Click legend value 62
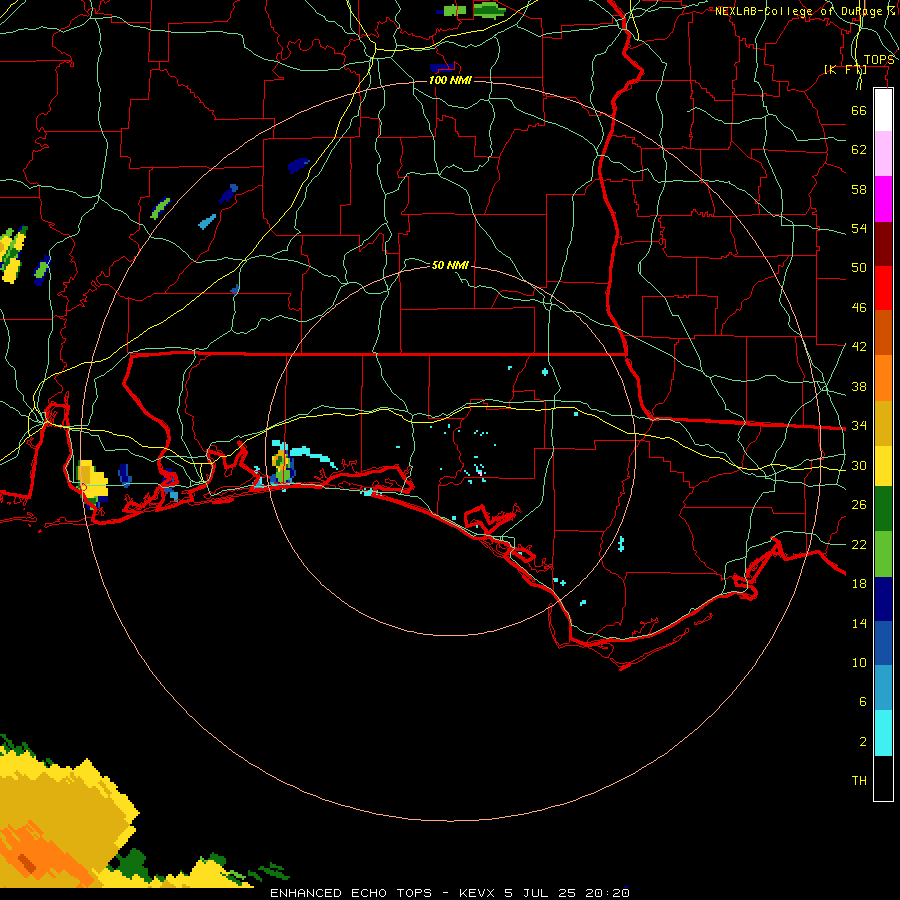 859,150
